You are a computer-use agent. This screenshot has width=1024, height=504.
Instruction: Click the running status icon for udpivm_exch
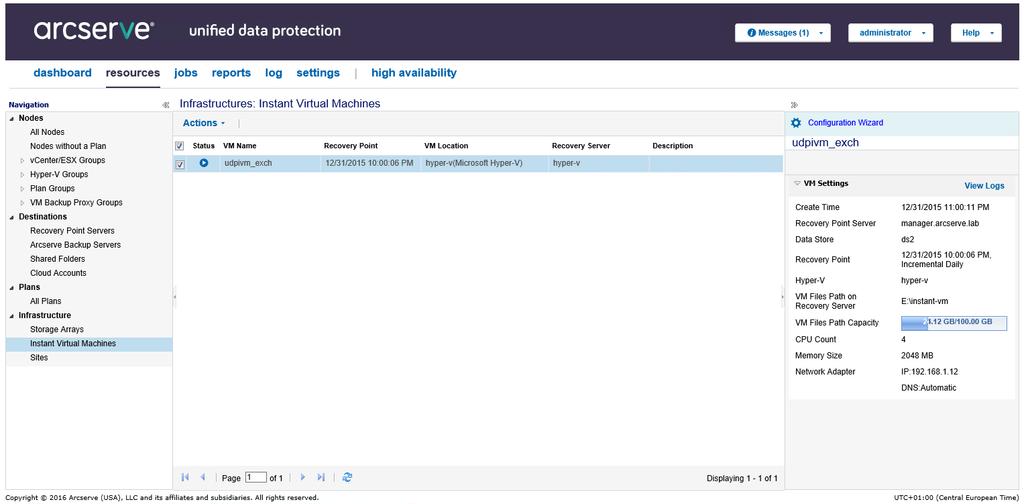204,163
